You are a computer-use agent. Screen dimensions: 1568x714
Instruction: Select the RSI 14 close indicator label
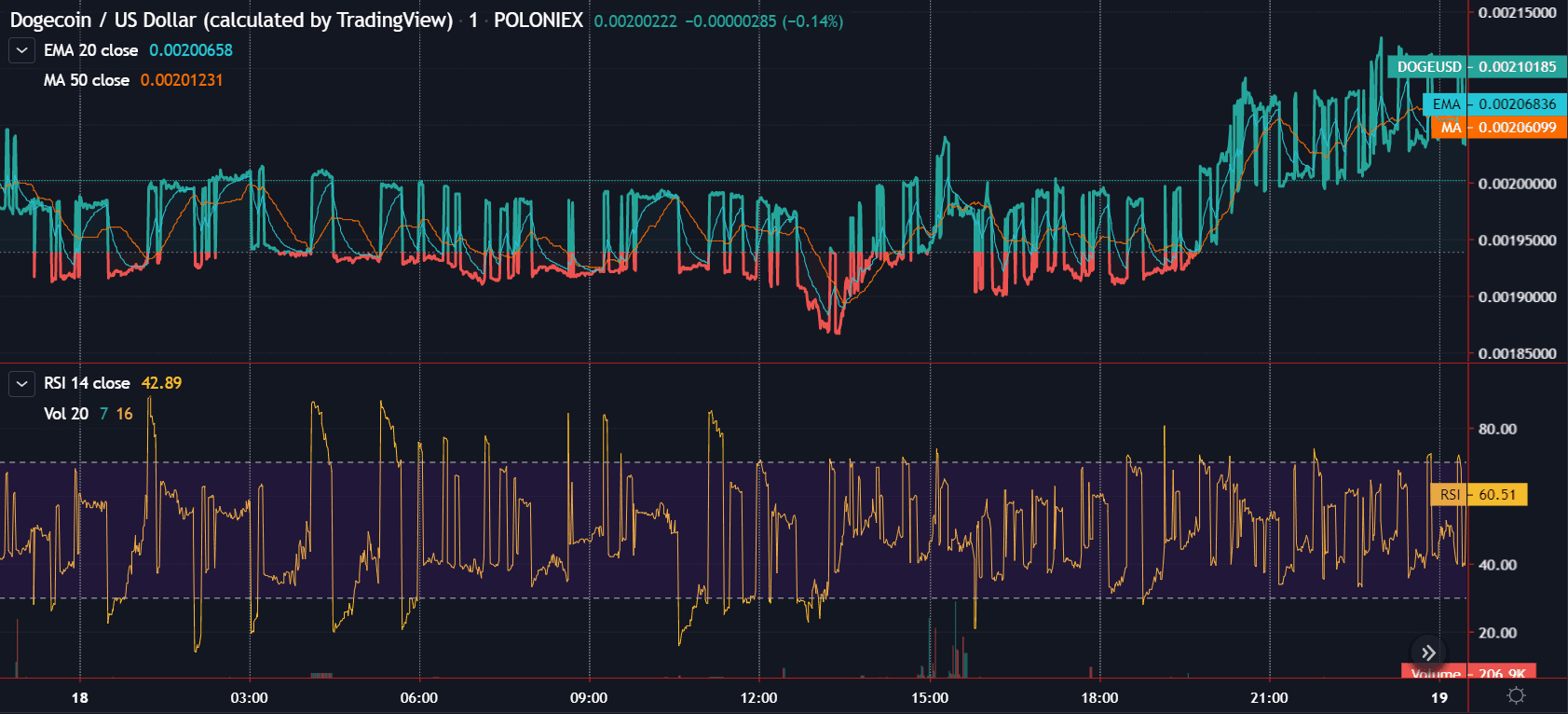coord(87,383)
